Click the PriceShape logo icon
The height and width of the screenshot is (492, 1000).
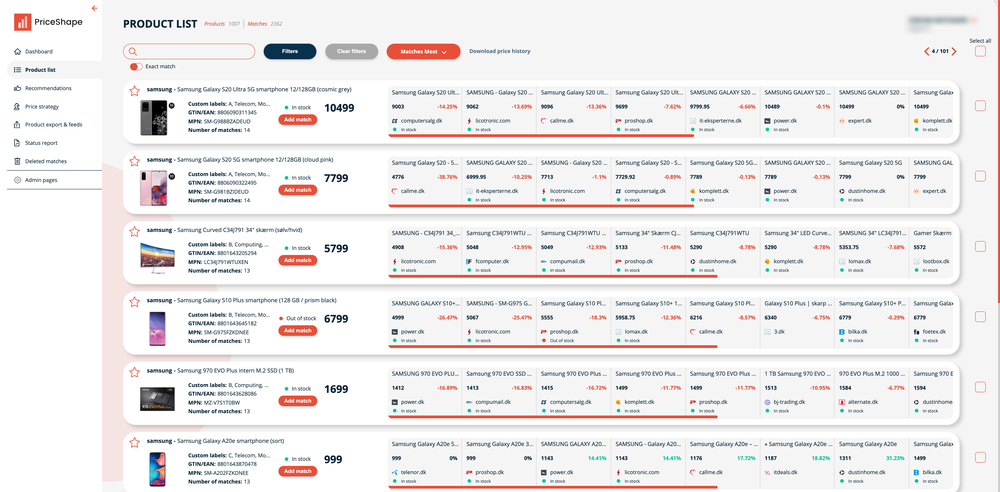coord(23,22)
